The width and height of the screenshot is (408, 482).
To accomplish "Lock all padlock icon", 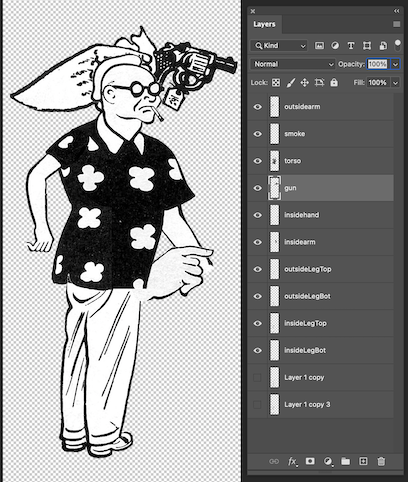I will (334, 82).
